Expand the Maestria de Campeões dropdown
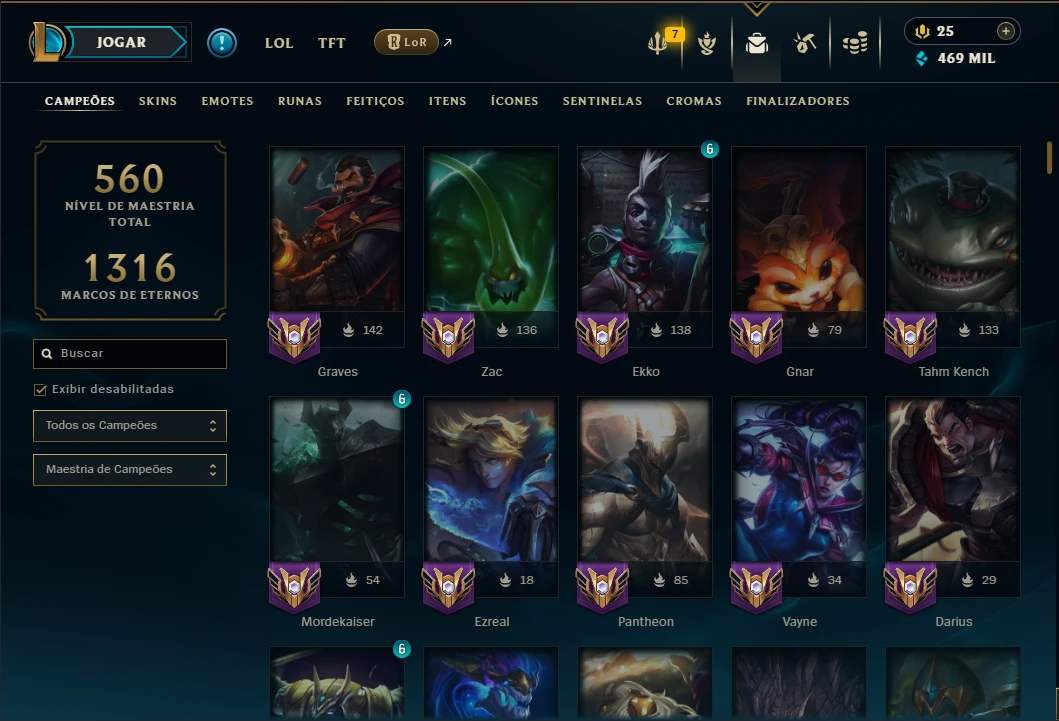 point(130,469)
